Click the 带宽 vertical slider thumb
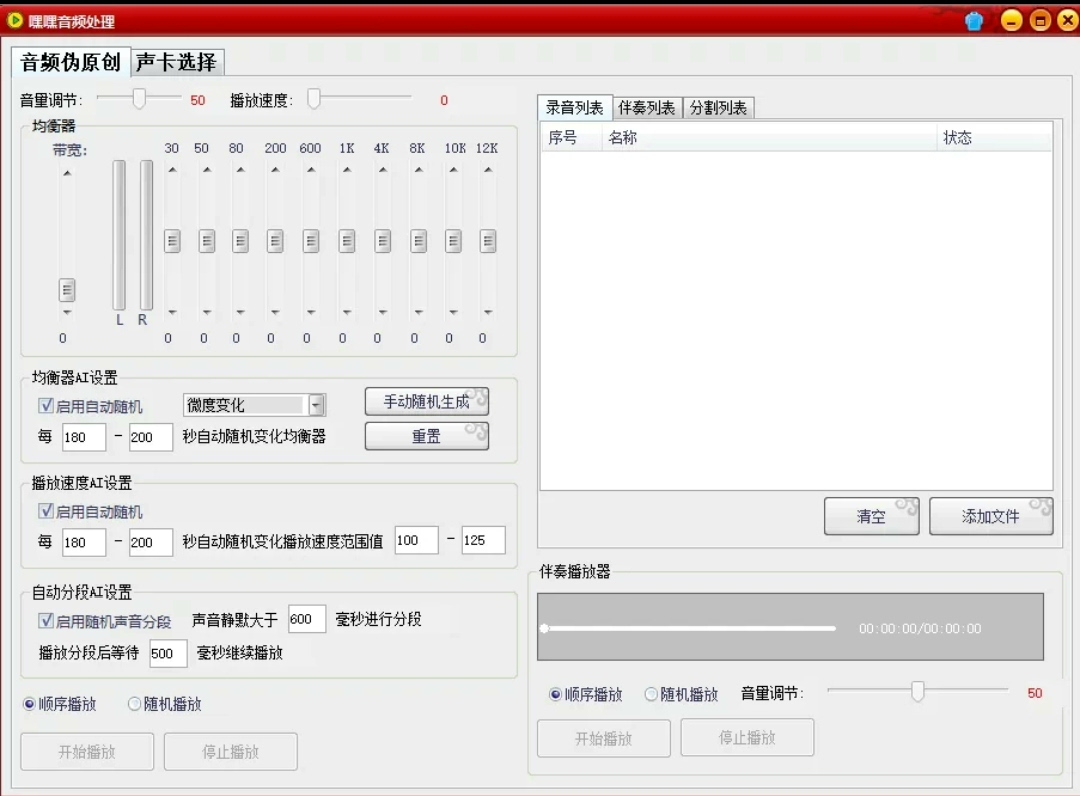Image resolution: width=1080 pixels, height=796 pixels. [x=67, y=290]
